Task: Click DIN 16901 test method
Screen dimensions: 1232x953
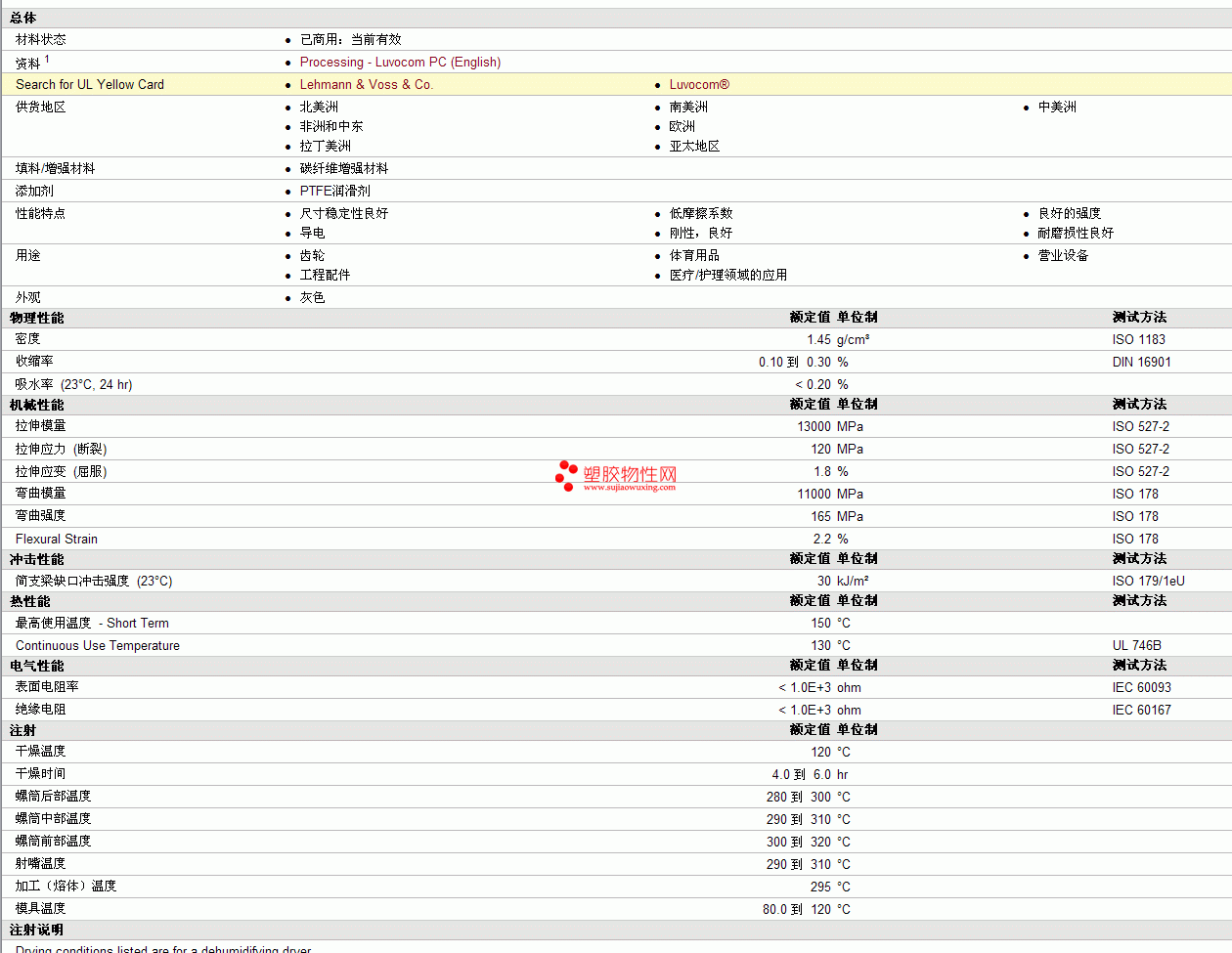Action: coord(1141,362)
